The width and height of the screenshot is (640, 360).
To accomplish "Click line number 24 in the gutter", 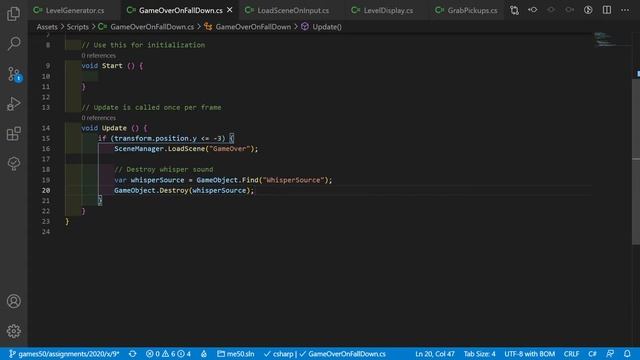I will [x=46, y=232].
